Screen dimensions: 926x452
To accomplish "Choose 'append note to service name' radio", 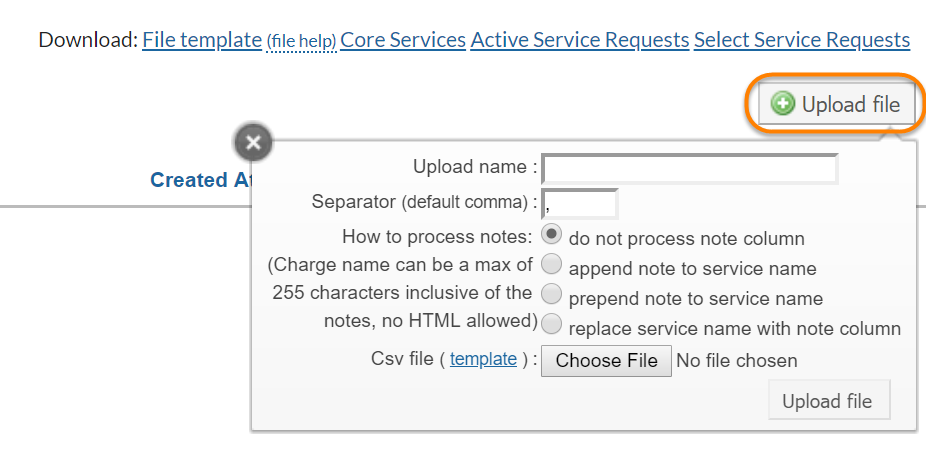I will (x=550, y=265).
